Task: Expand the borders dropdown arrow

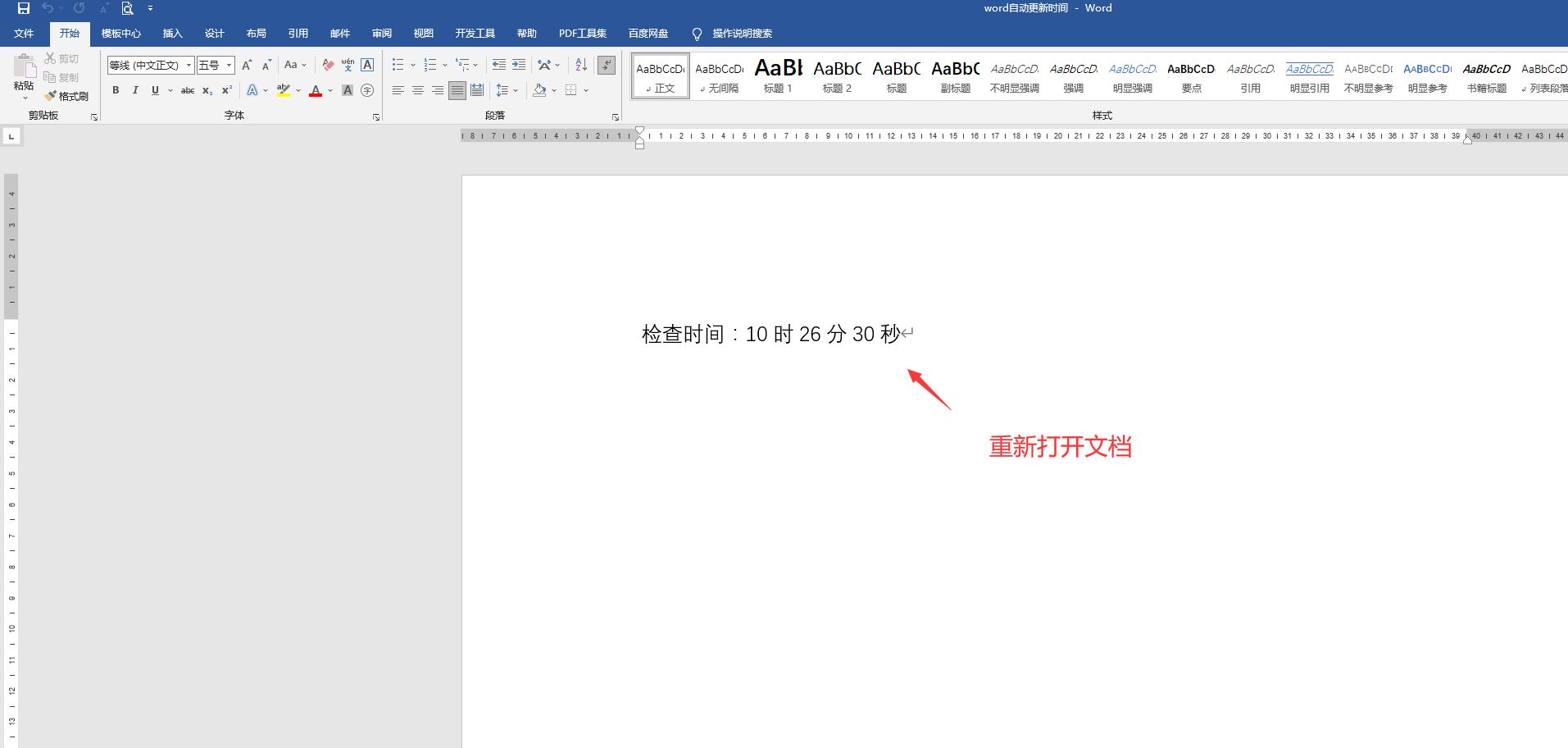Action: tap(586, 90)
